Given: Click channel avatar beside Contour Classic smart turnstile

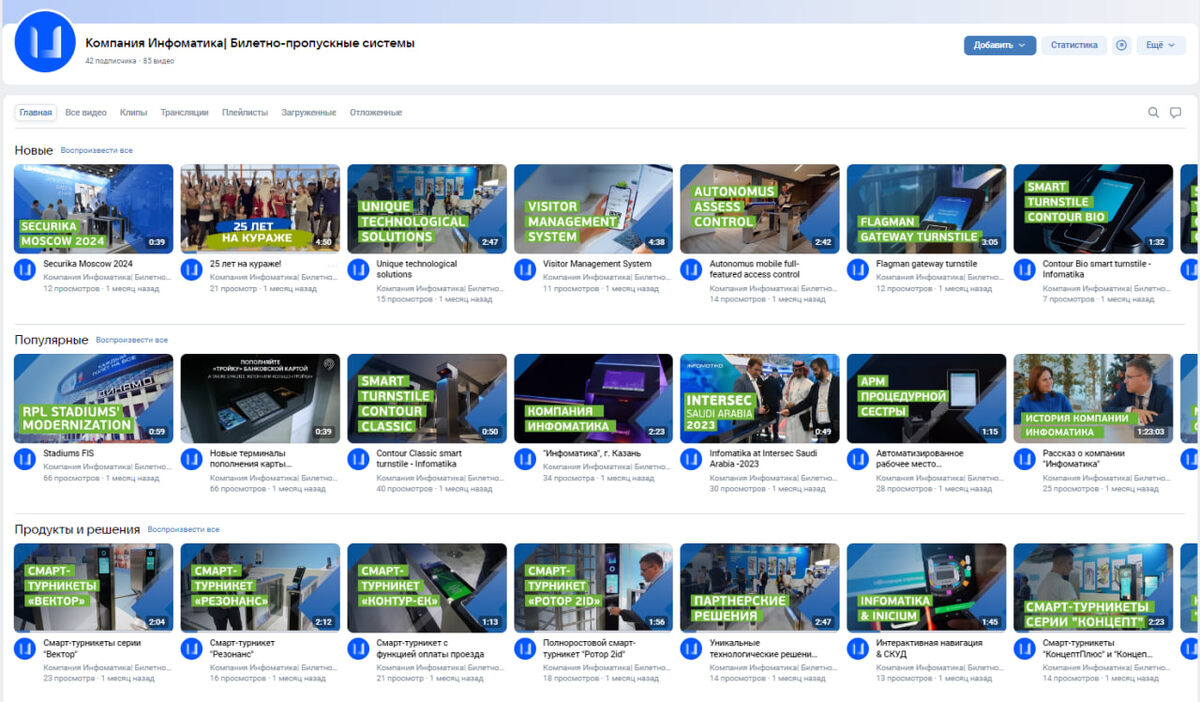Looking at the screenshot, I should click(x=358, y=459).
